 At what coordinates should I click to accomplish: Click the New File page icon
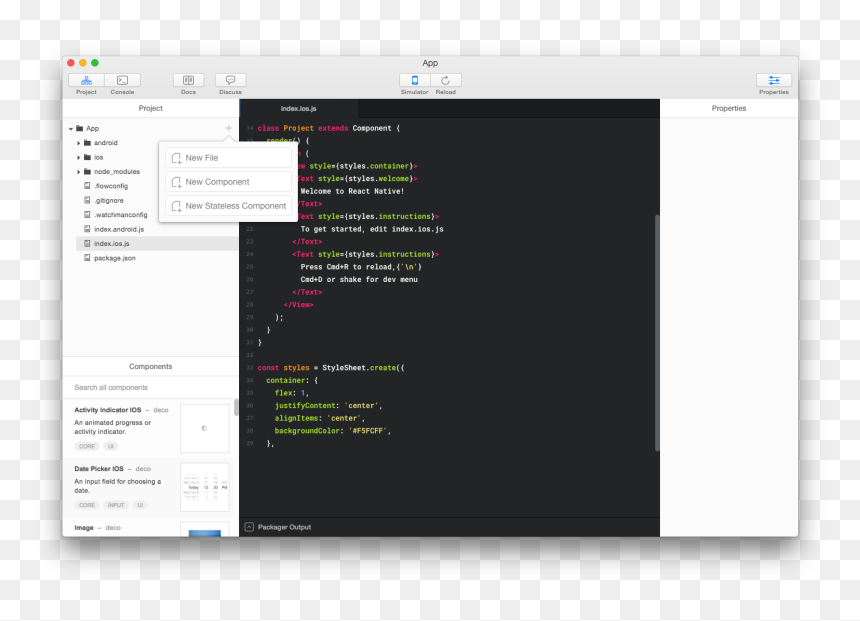point(176,158)
